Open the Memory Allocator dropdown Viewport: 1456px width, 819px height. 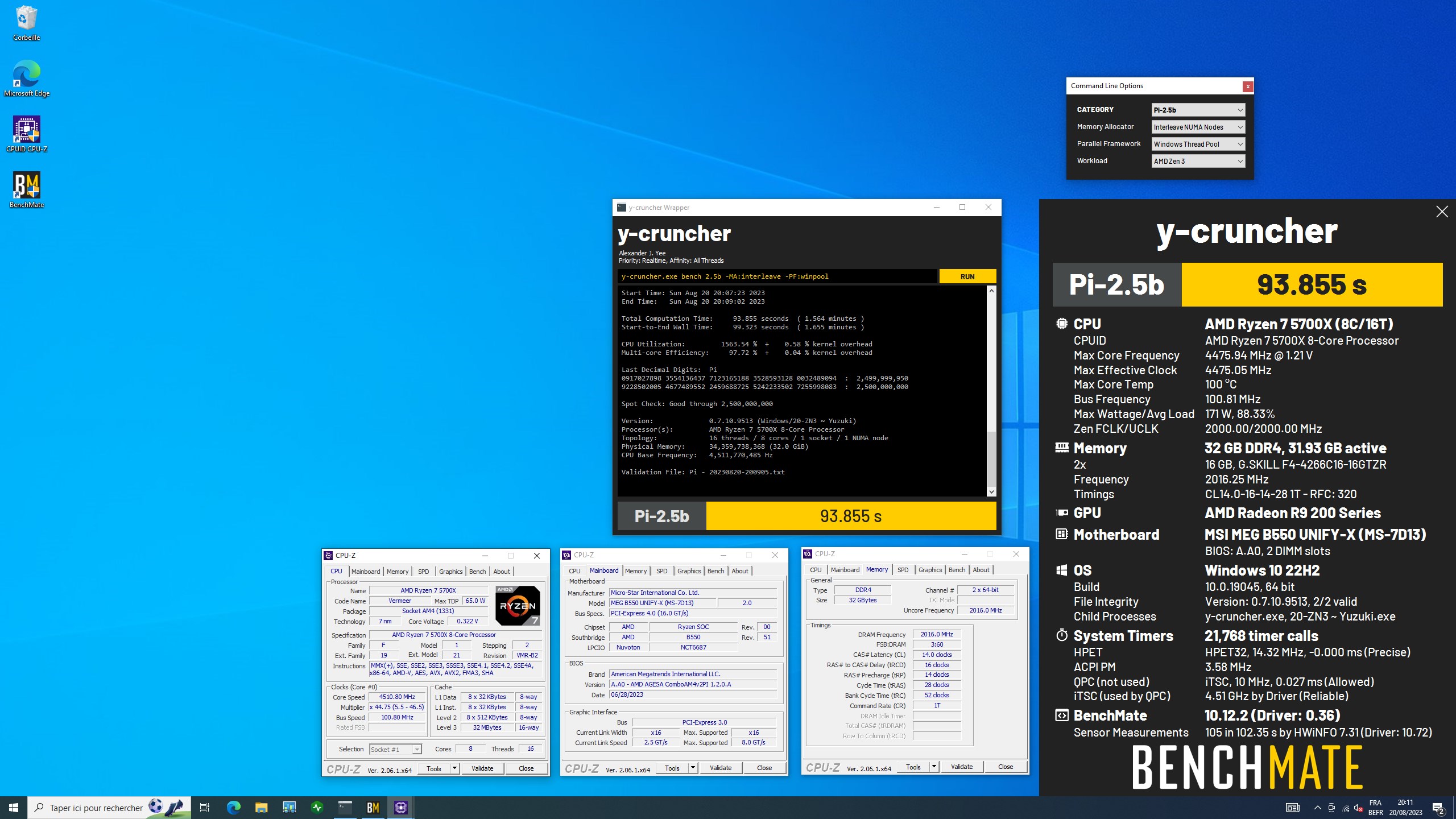click(1198, 127)
